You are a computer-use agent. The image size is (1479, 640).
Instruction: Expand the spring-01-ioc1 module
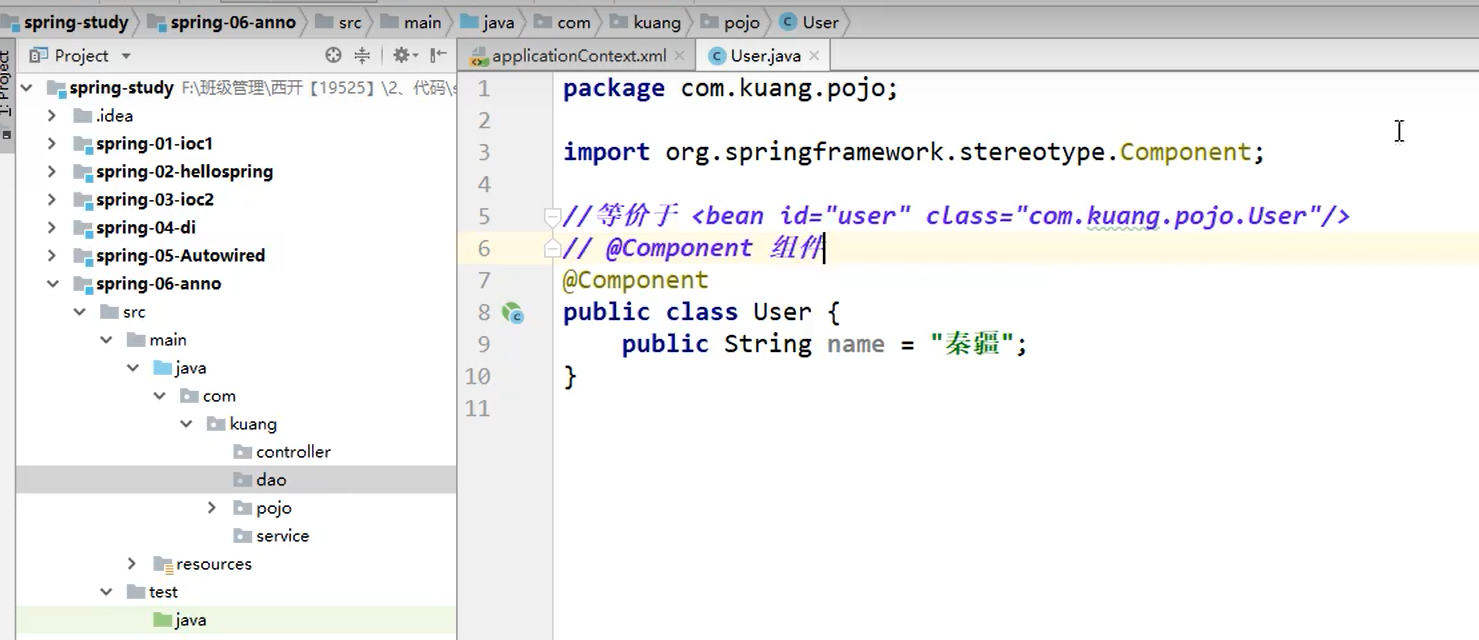click(x=52, y=144)
